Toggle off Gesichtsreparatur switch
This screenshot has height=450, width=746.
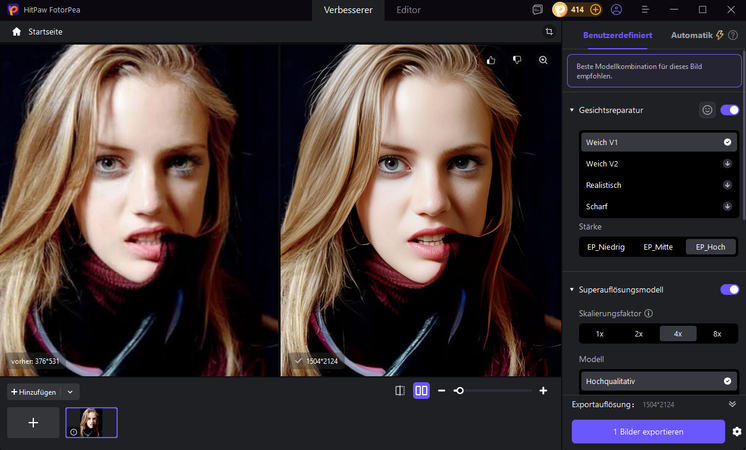pyautogui.click(x=729, y=110)
